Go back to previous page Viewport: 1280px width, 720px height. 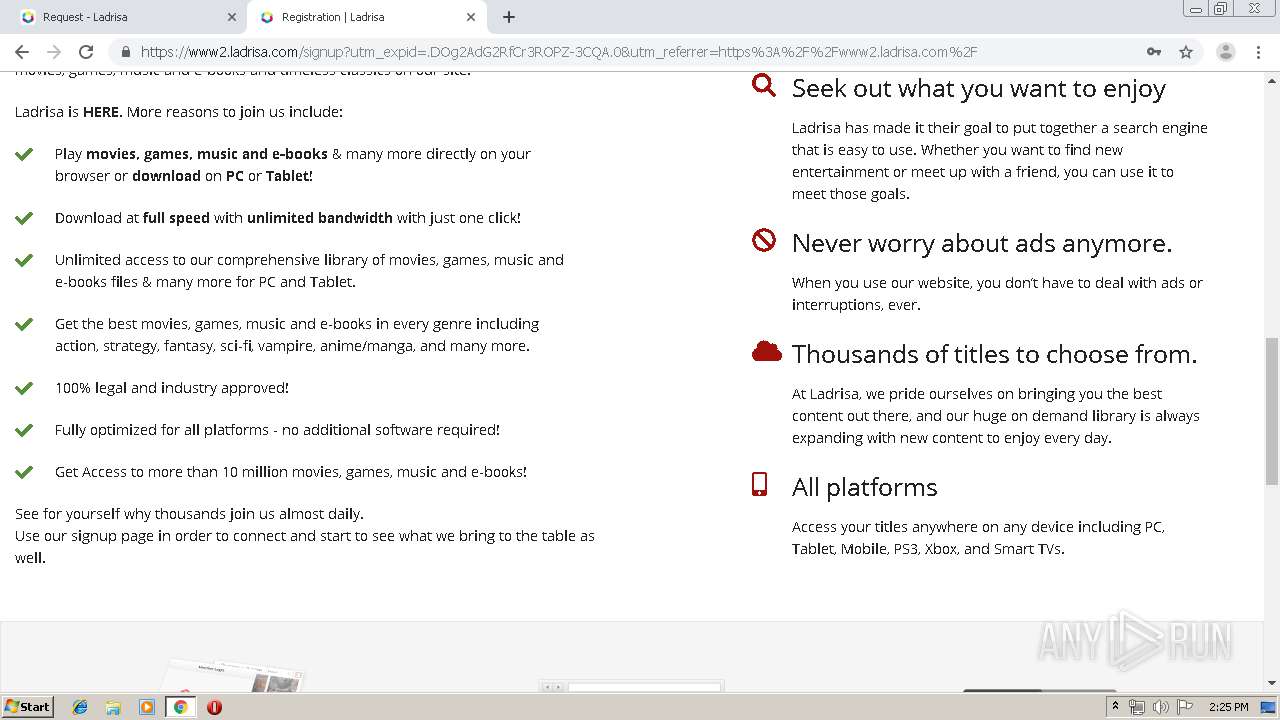(22, 52)
